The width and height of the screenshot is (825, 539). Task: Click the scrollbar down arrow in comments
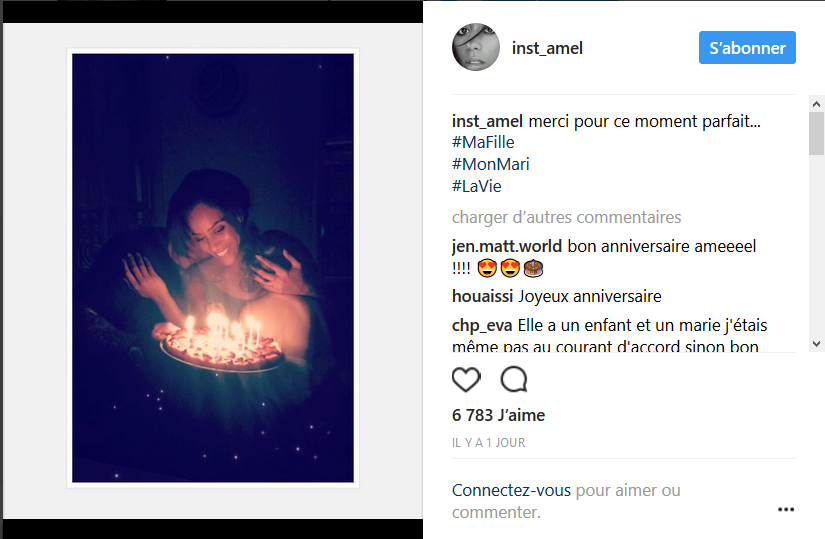point(816,343)
